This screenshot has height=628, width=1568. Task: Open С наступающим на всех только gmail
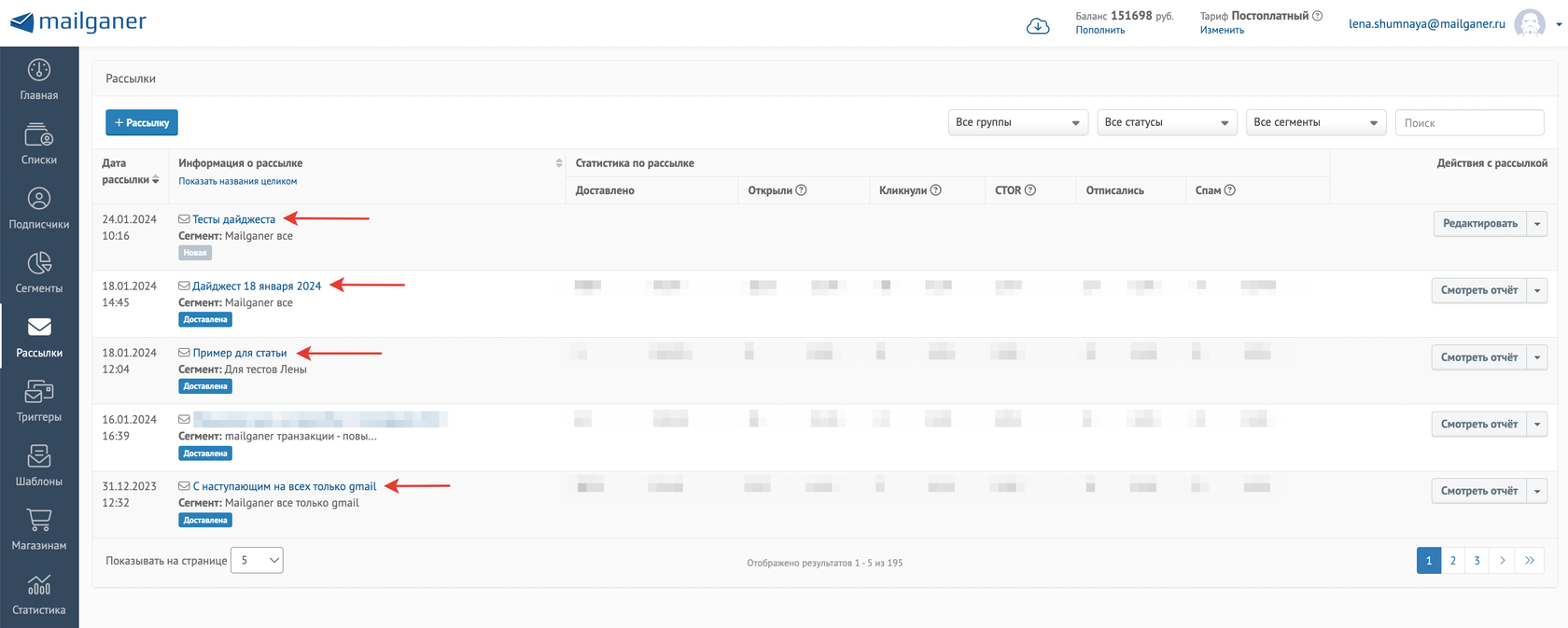click(285, 486)
